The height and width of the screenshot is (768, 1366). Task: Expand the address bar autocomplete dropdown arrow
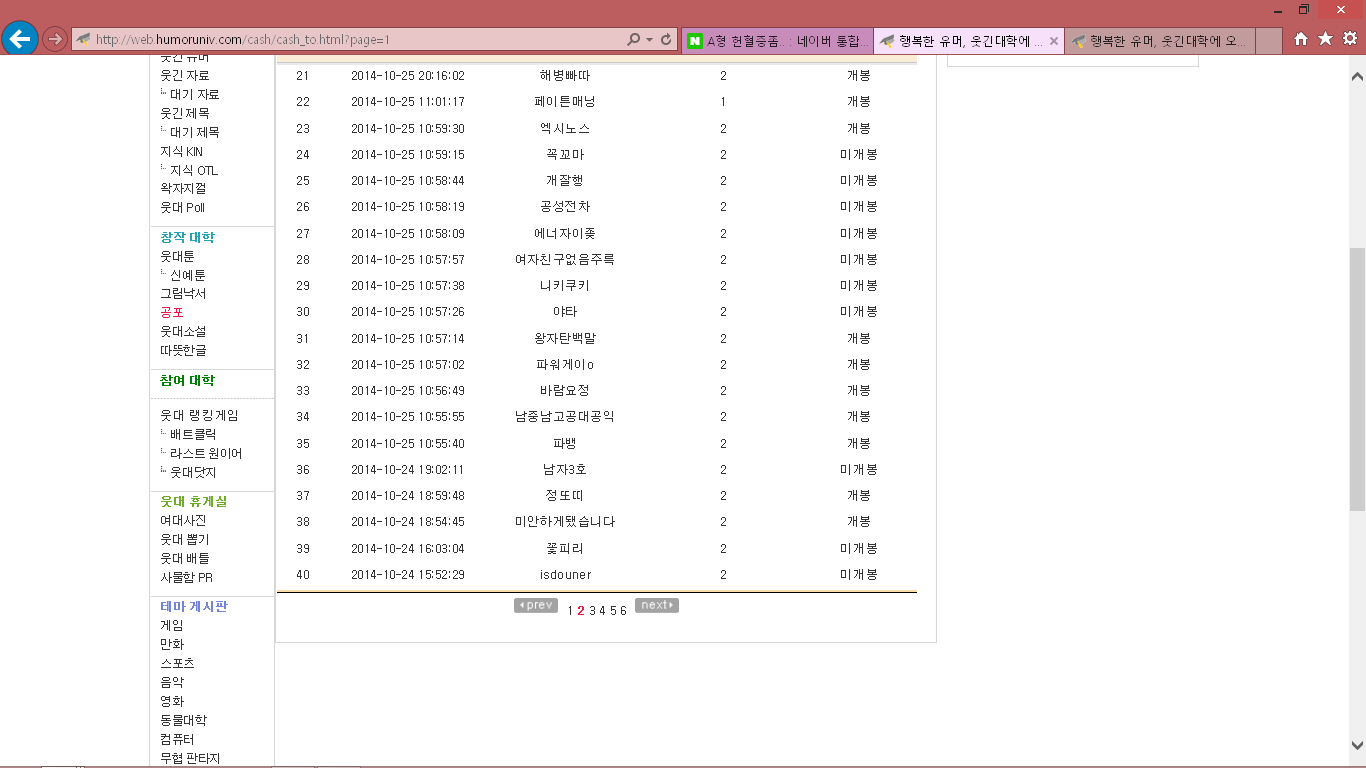tap(650, 40)
